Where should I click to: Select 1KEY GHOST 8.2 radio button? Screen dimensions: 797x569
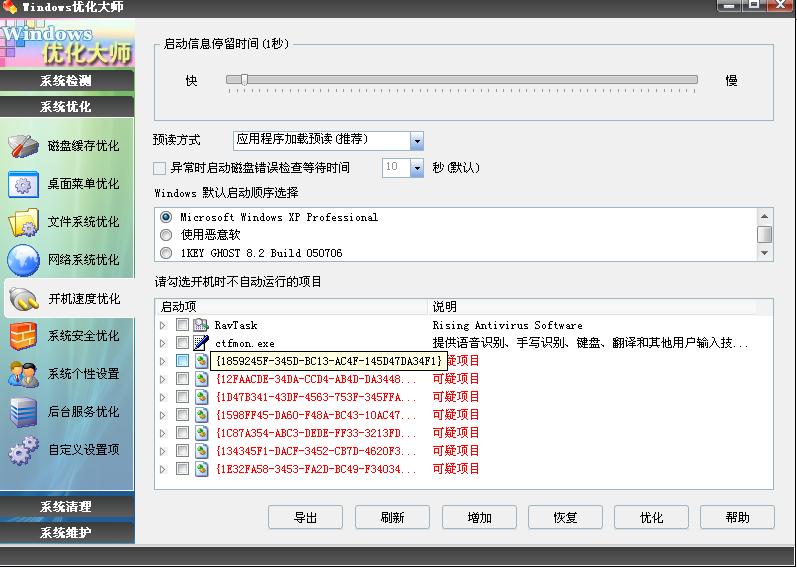click(x=166, y=253)
